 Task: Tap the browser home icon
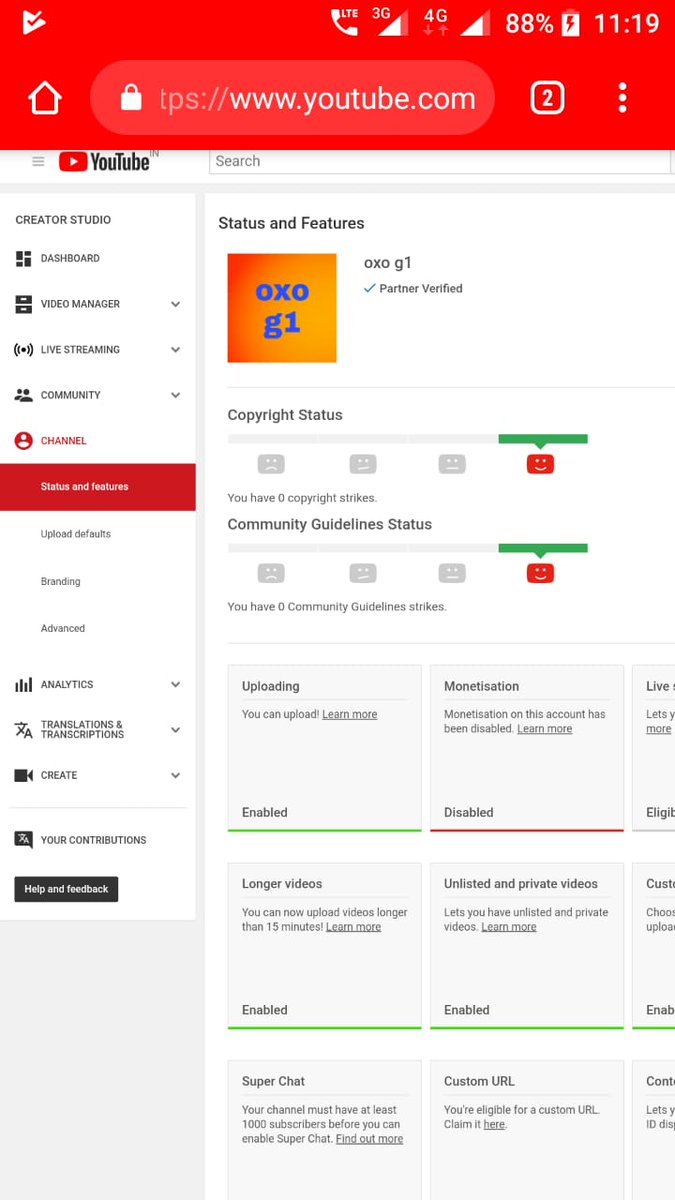[x=45, y=98]
